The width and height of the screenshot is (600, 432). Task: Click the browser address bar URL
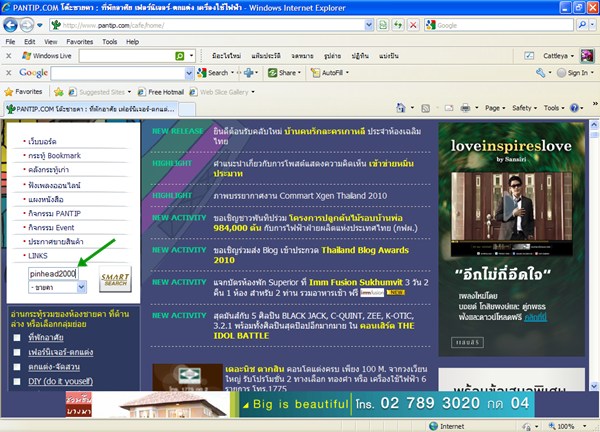click(x=113, y=26)
